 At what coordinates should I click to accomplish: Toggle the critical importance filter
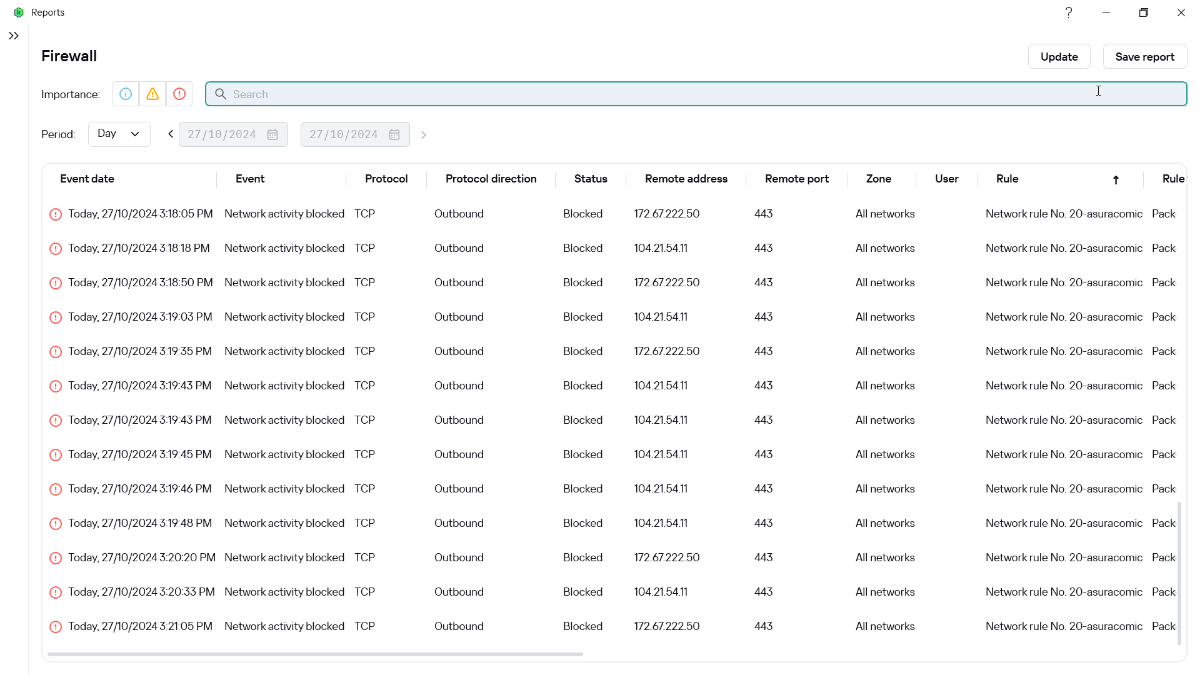(x=179, y=94)
